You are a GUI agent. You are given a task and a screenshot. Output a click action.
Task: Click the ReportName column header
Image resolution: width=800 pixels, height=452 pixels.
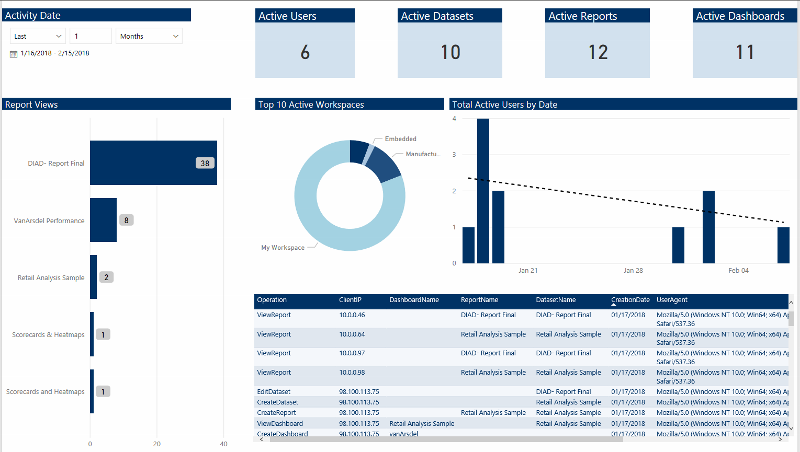pyautogui.click(x=481, y=300)
